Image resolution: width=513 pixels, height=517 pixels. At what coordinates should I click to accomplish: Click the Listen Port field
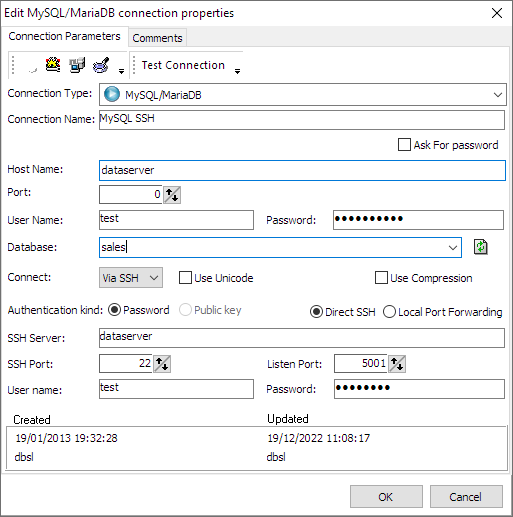point(361,363)
